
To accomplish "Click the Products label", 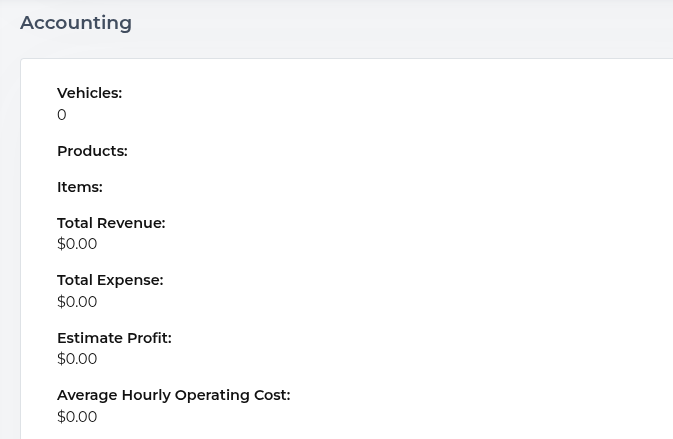I will coord(92,151).
